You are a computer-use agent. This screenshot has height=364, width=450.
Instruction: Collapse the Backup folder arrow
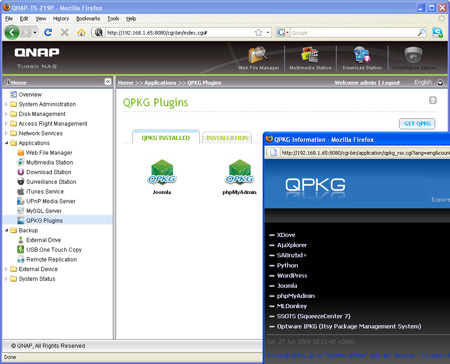pos(6,230)
